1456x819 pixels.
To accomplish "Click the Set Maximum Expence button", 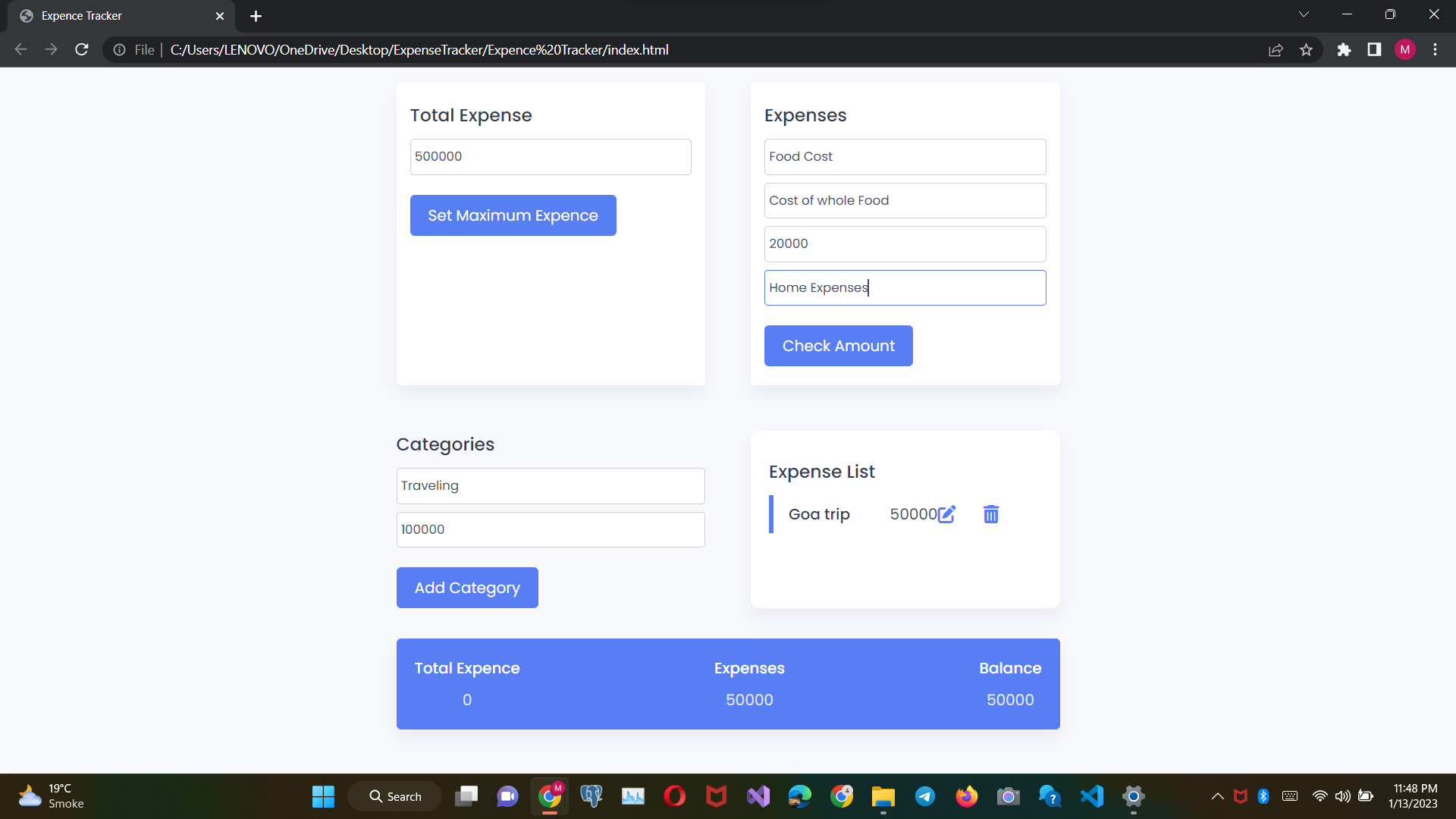I will point(513,215).
